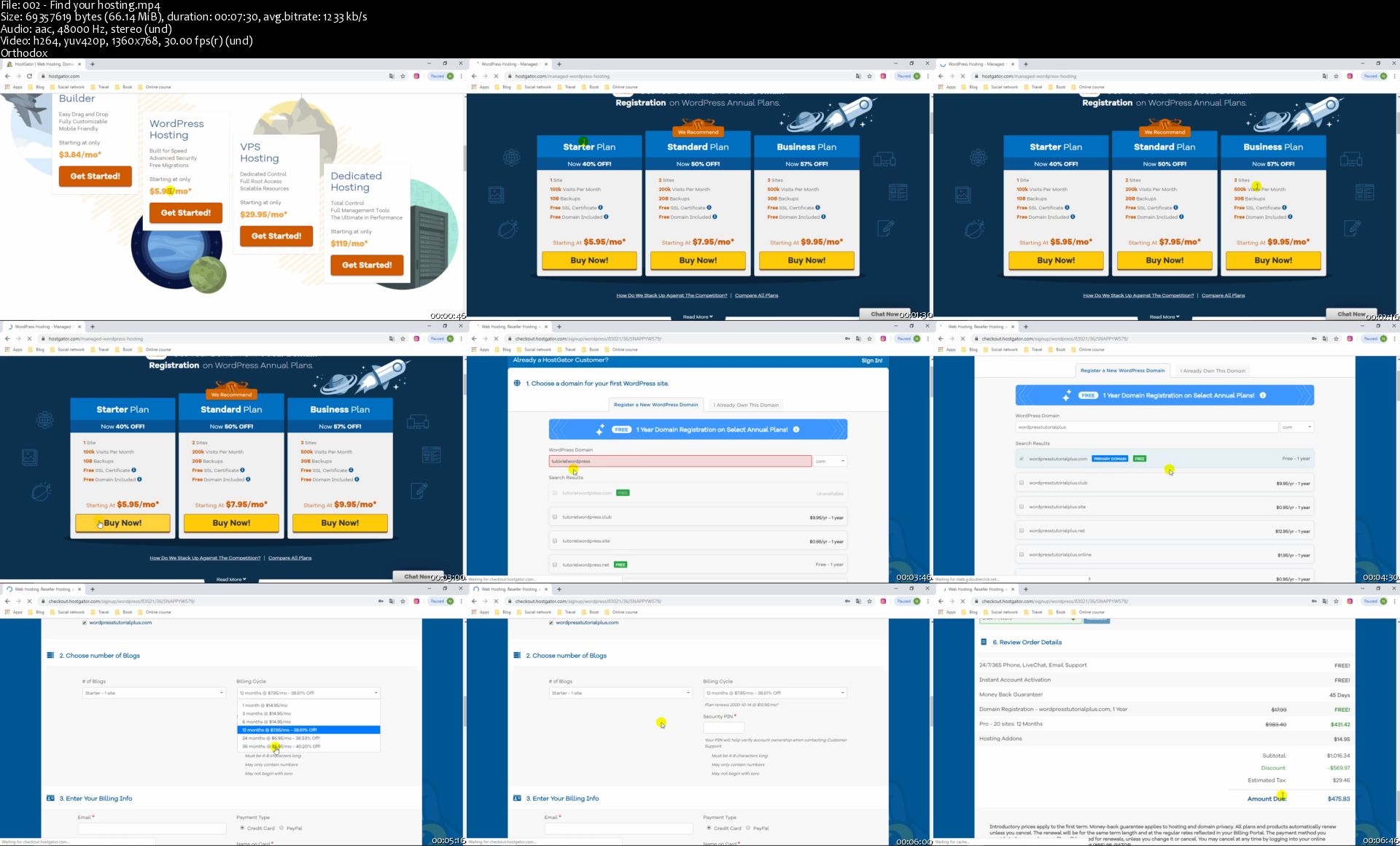
Task: Check tutorielwordpress.site checkbox in 00:03:46 frame
Action: [x=555, y=541]
